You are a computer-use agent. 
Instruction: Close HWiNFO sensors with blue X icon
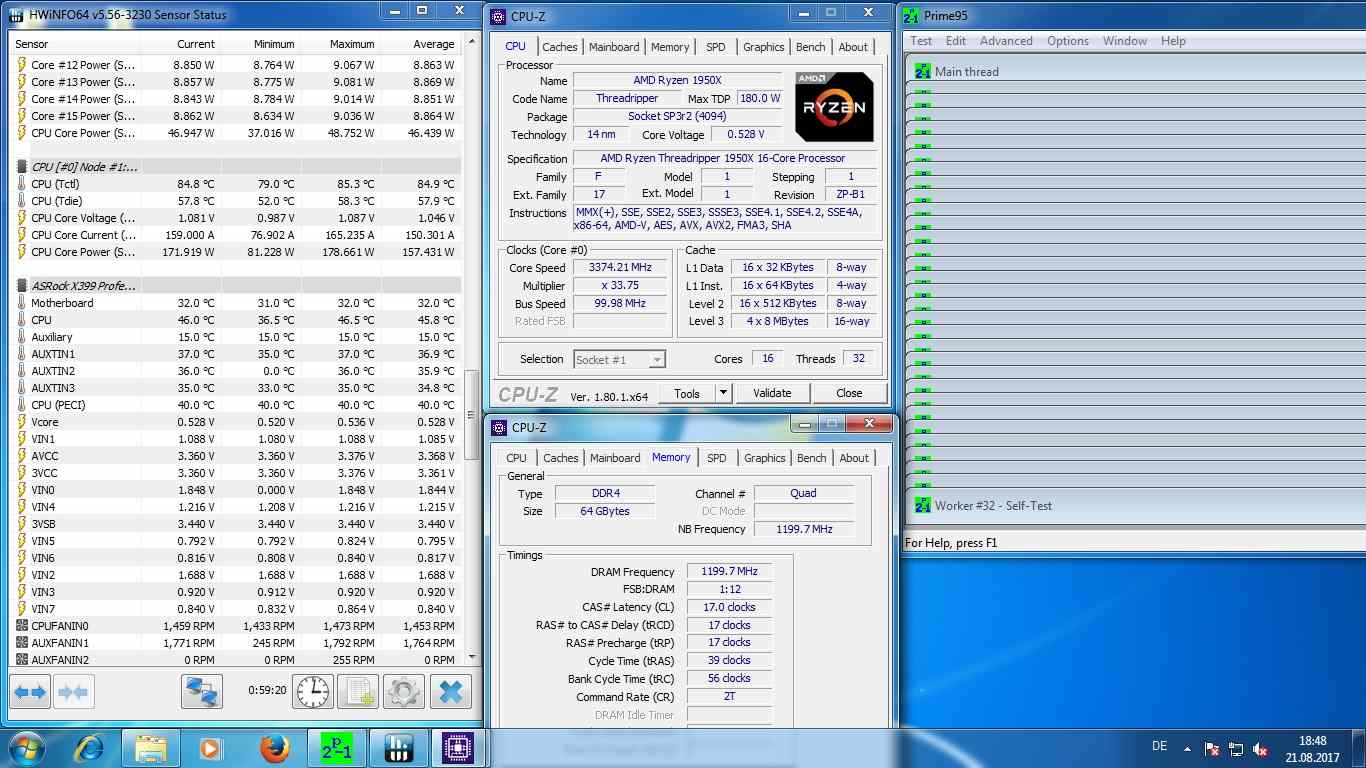point(450,692)
